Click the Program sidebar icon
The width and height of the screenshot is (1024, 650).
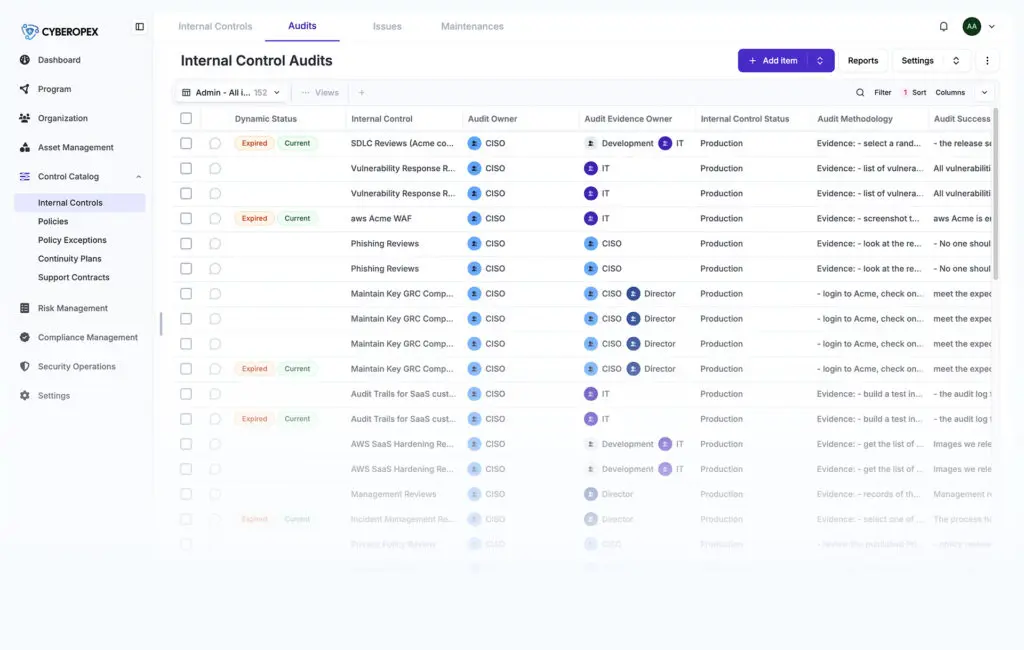point(25,89)
